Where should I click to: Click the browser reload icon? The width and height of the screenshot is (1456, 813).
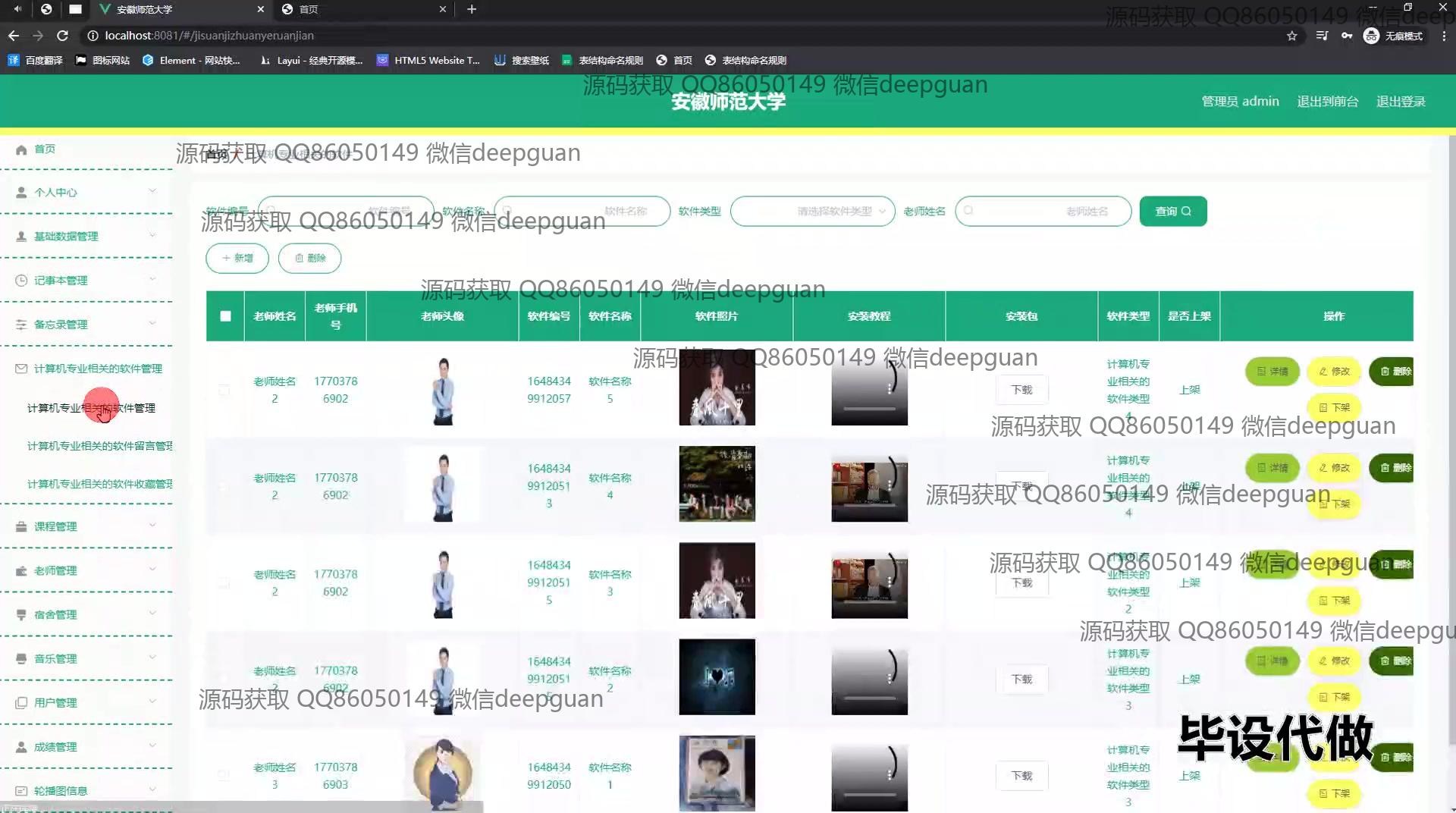click(63, 36)
